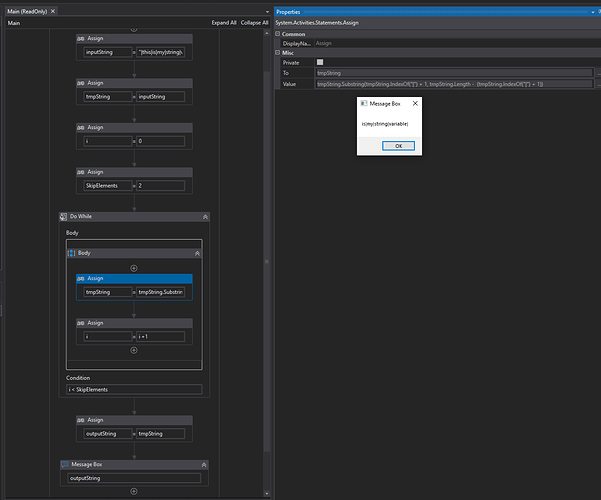Click Expand All in designer header
This screenshot has height=500, width=601.
[x=224, y=23]
